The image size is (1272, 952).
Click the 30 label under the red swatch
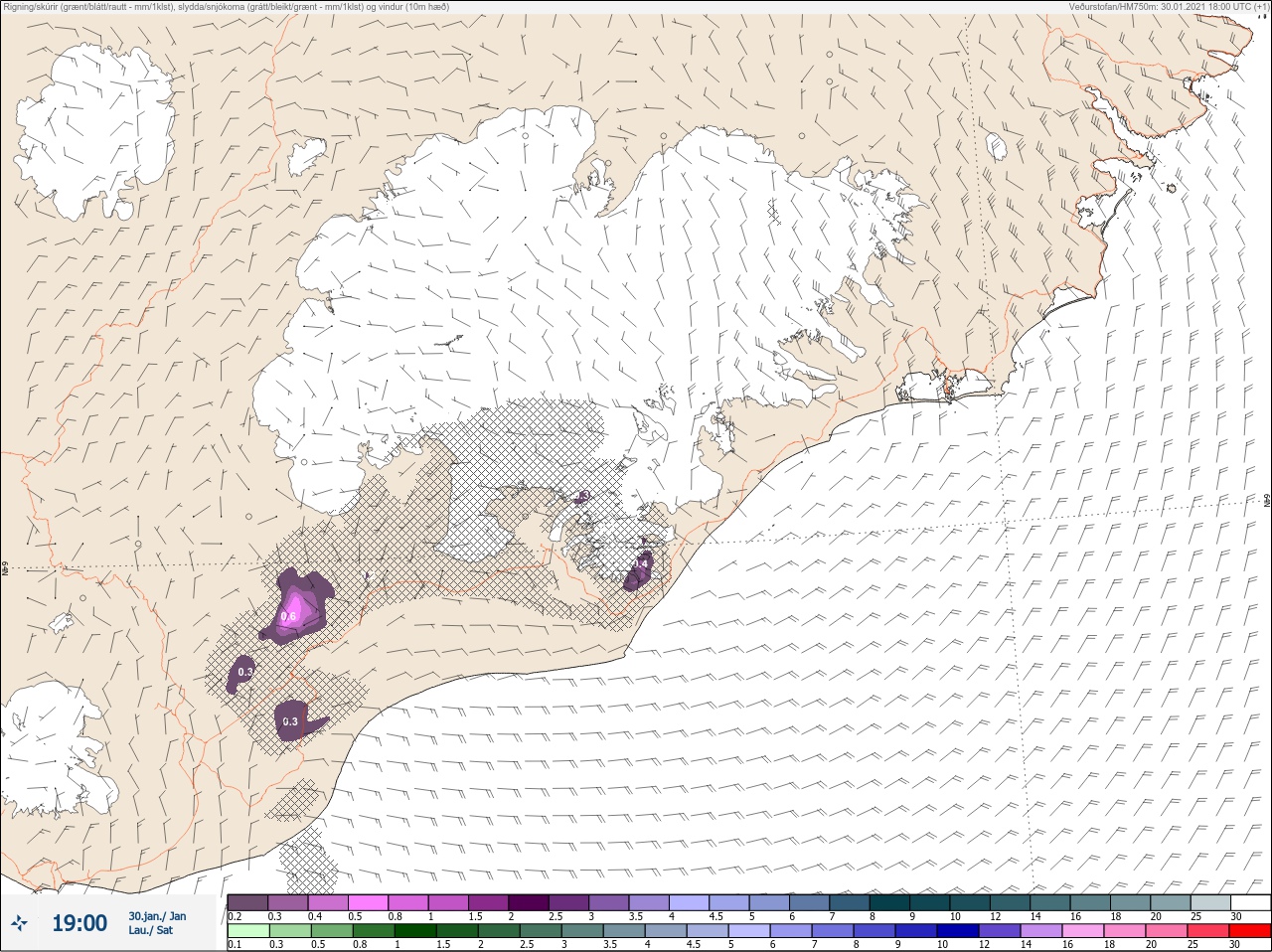[x=1234, y=944]
